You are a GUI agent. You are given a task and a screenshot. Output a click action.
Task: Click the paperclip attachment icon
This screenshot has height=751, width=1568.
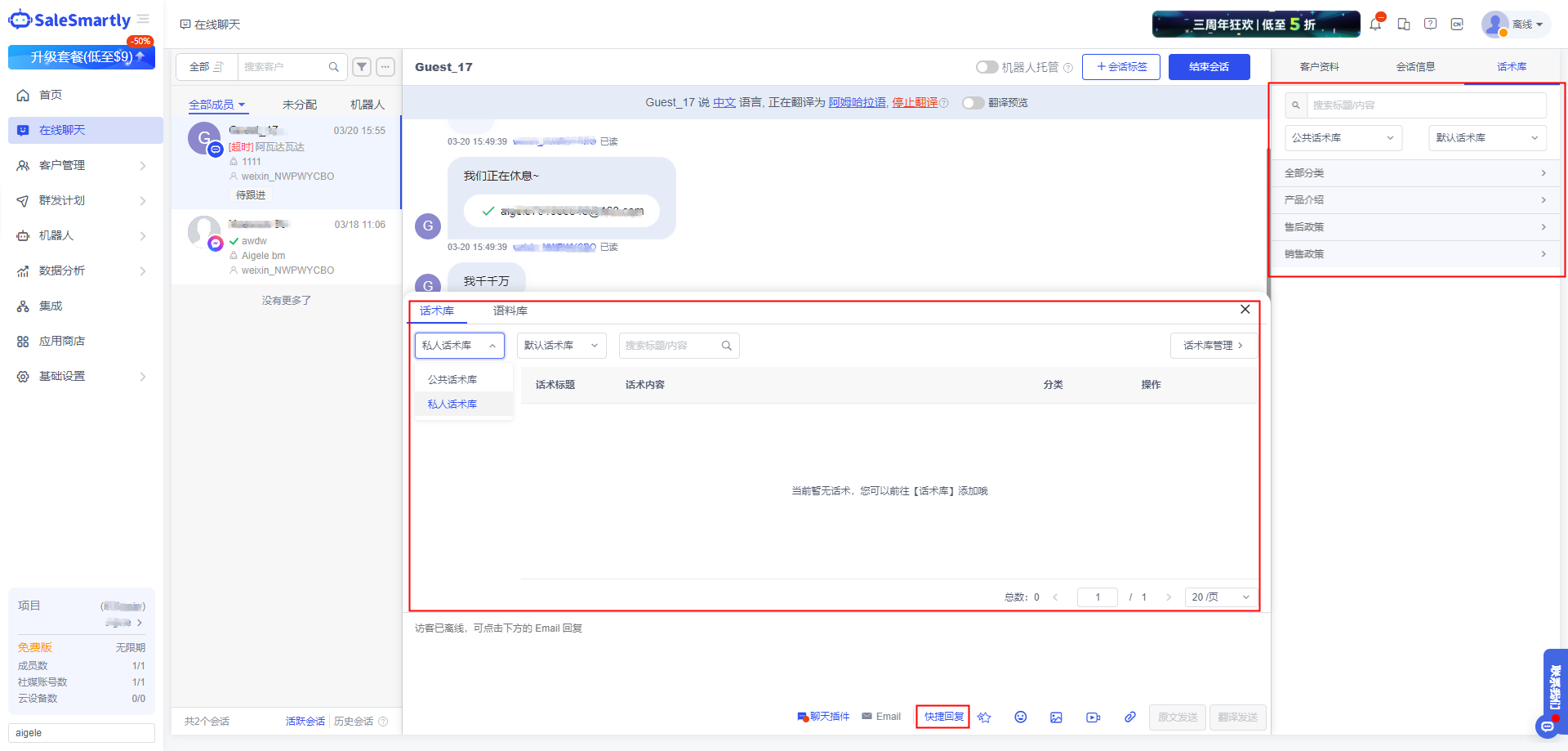coord(1129,717)
